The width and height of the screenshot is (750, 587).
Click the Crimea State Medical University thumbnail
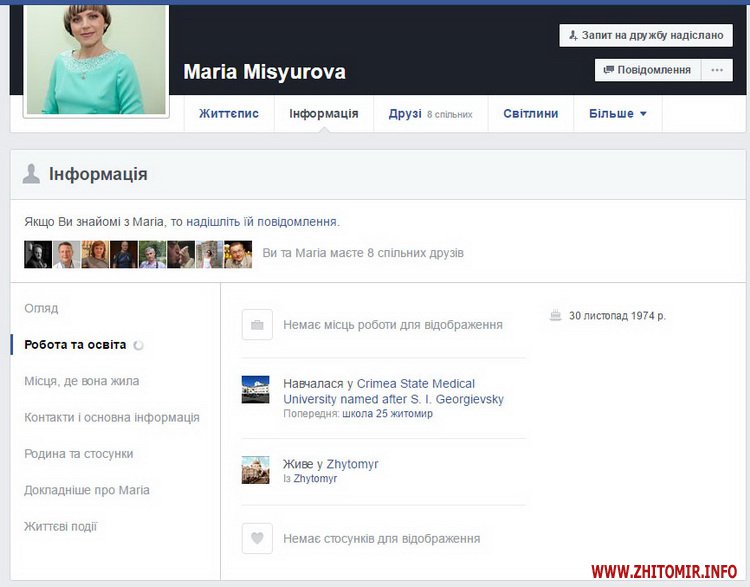point(256,390)
